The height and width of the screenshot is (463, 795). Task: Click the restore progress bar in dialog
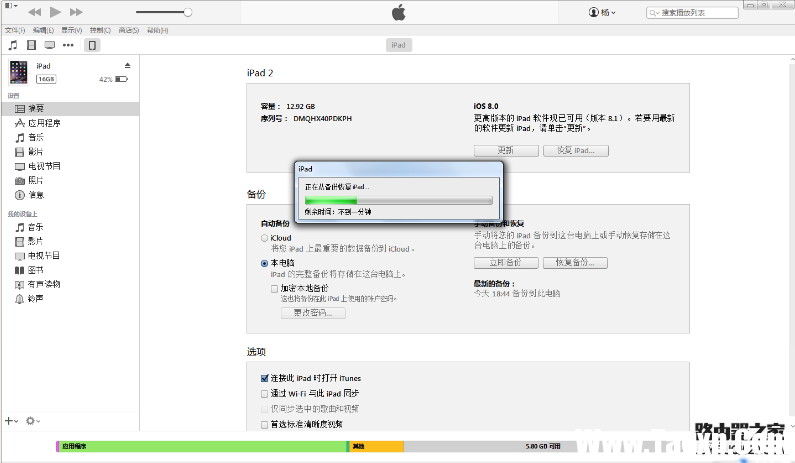click(x=399, y=201)
